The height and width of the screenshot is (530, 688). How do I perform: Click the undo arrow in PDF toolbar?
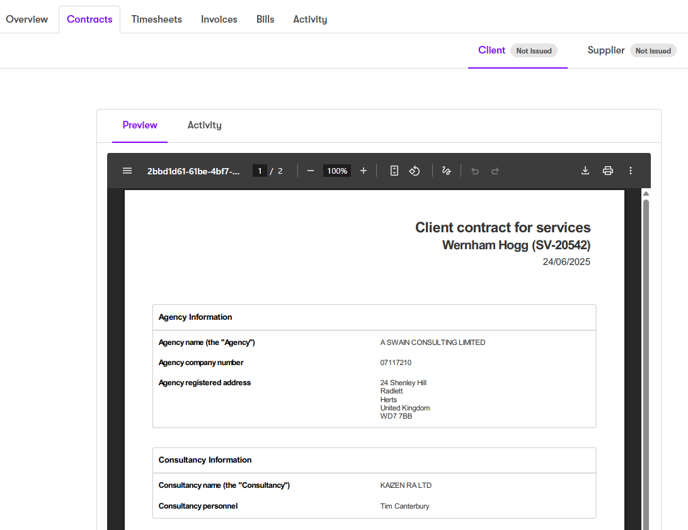point(475,171)
